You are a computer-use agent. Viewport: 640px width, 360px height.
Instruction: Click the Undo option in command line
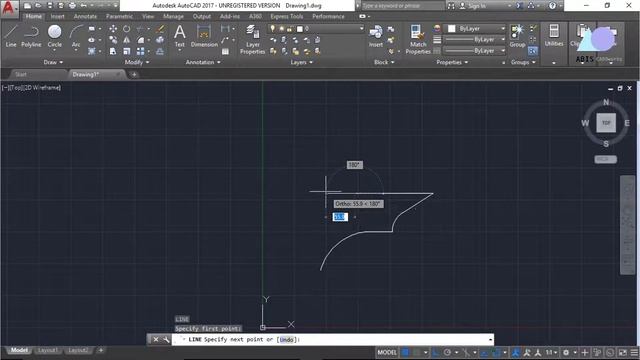coord(287,340)
